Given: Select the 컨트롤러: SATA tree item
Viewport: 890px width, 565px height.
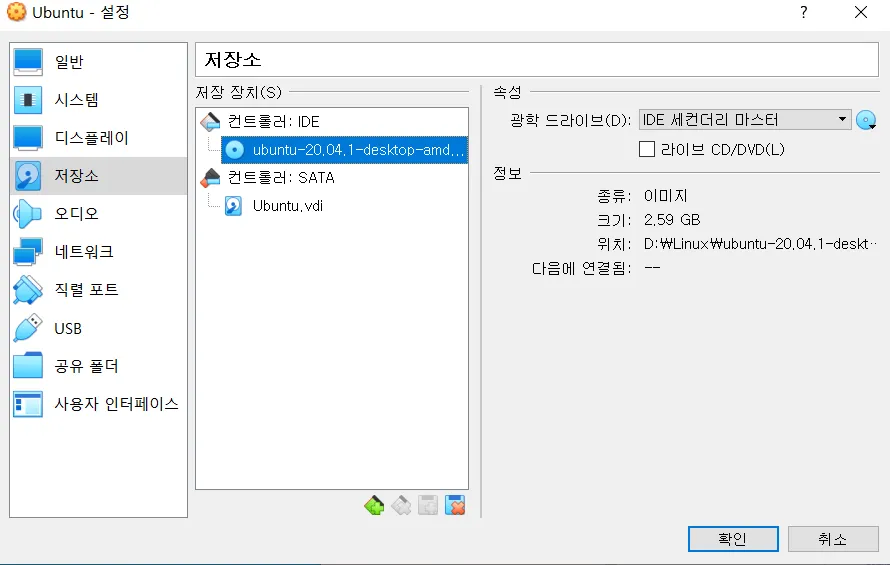Looking at the screenshot, I should (332, 178).
